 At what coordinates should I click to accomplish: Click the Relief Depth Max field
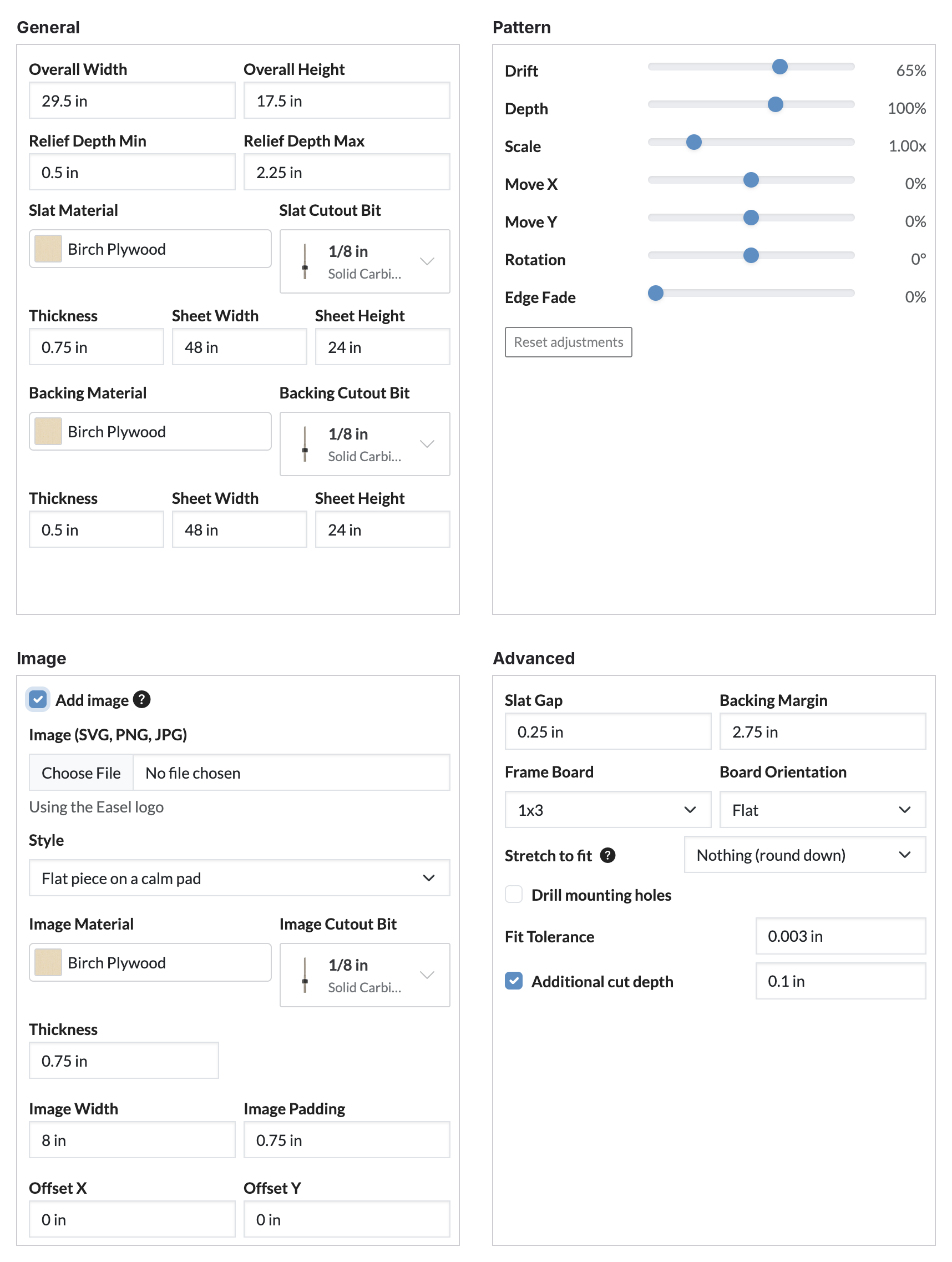(x=347, y=171)
